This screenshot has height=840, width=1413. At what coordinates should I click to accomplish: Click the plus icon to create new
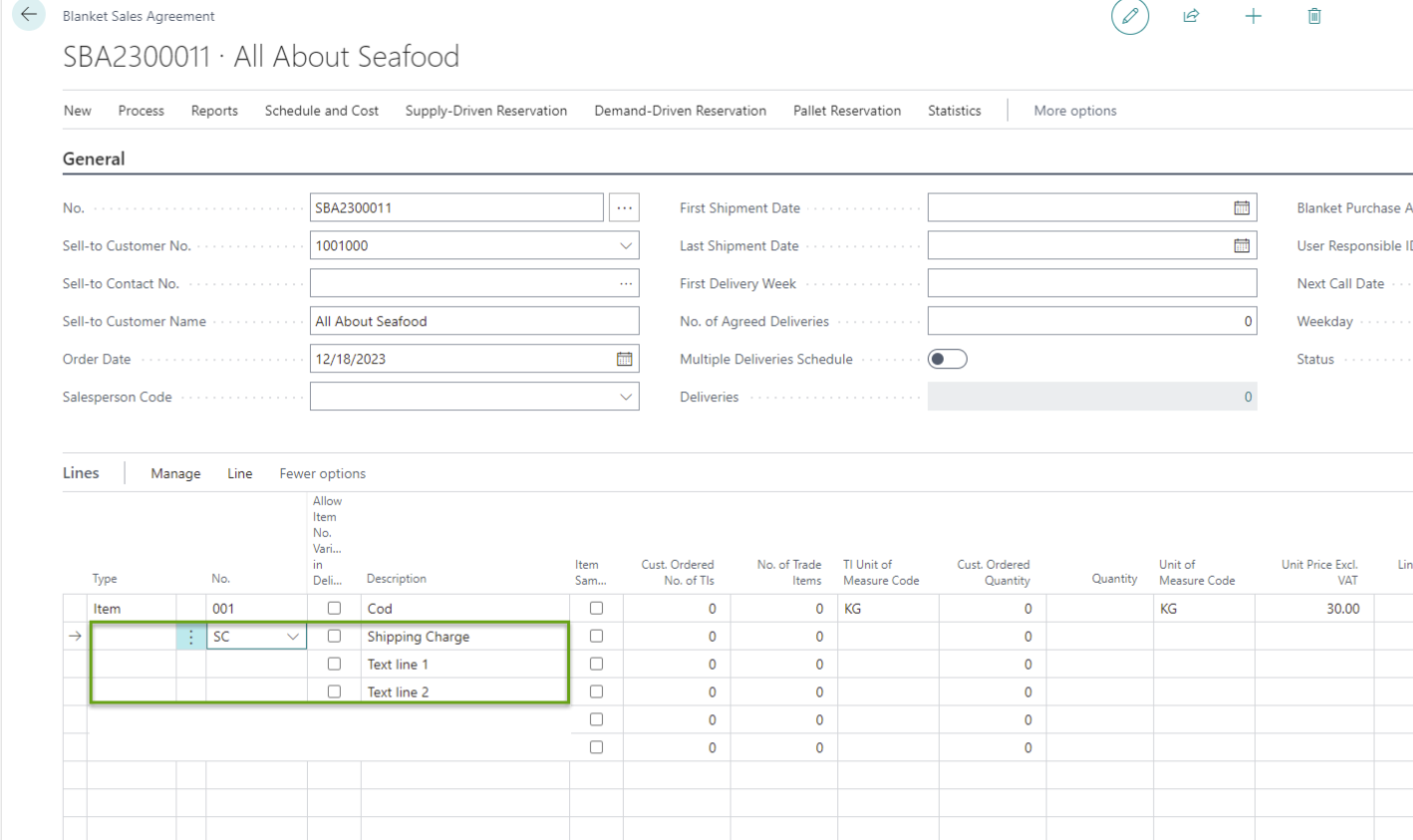pyautogui.click(x=1253, y=16)
